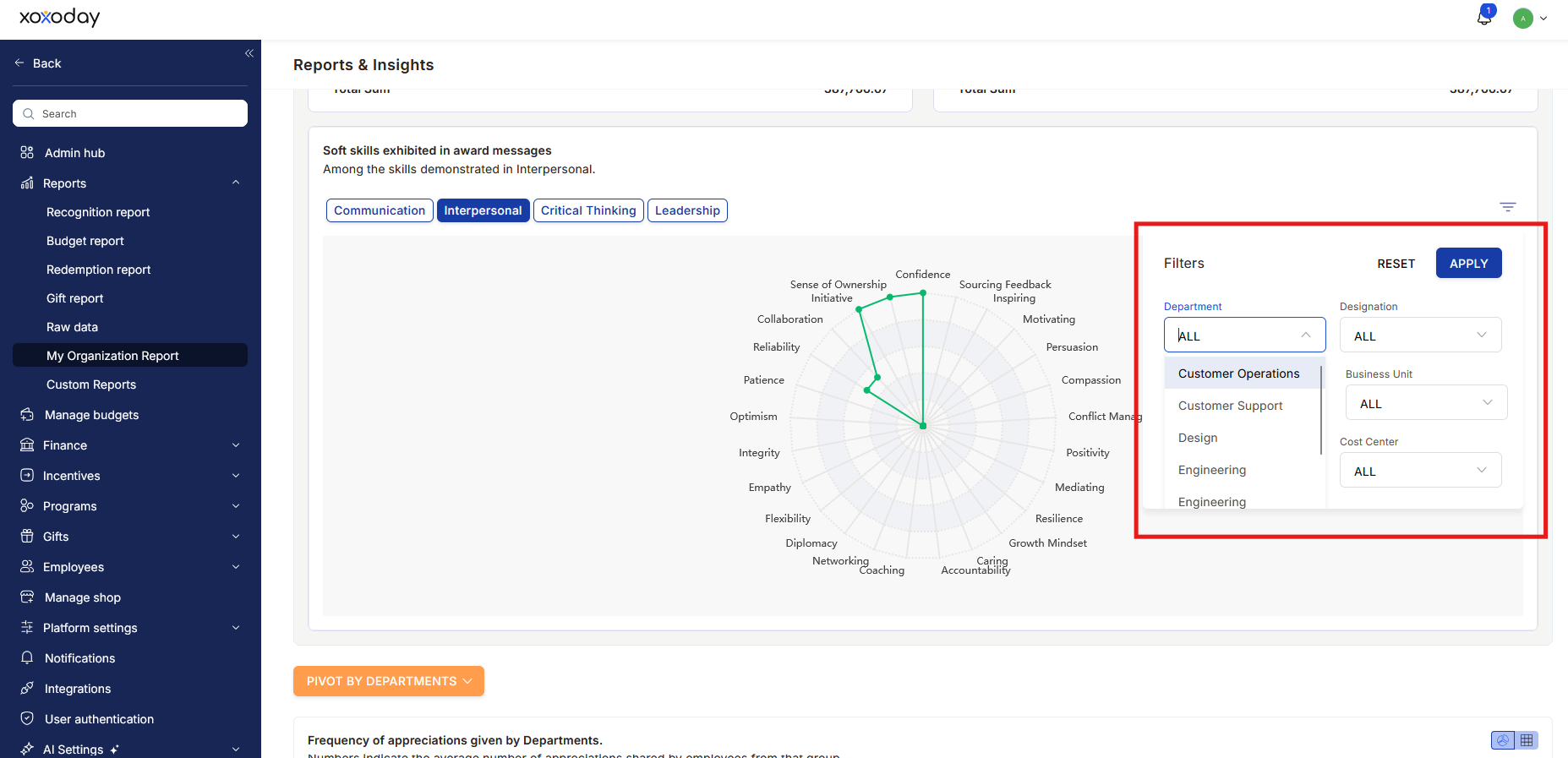Click the Incentives icon in the sidebar
Screen dimensions: 1568x758
[27, 476]
